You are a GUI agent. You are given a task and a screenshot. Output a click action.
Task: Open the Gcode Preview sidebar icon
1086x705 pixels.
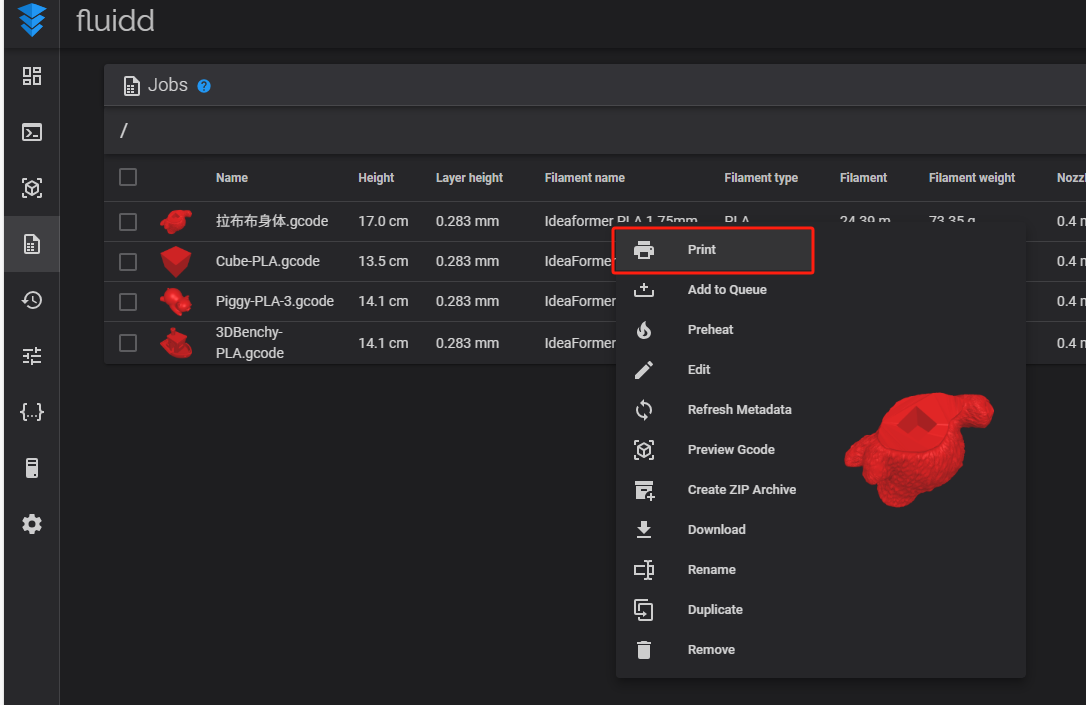click(32, 188)
